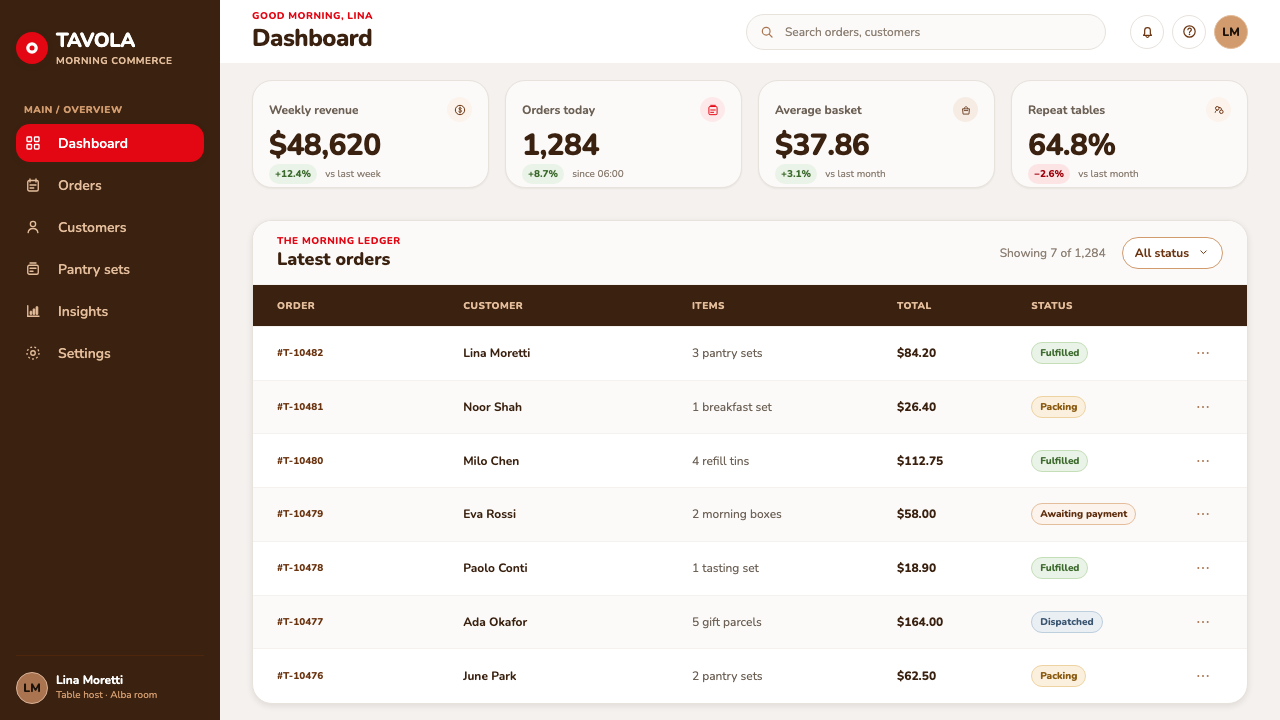Open Customers in the sidebar
Image resolution: width=1280 pixels, height=720 pixels.
pyautogui.click(x=110, y=227)
